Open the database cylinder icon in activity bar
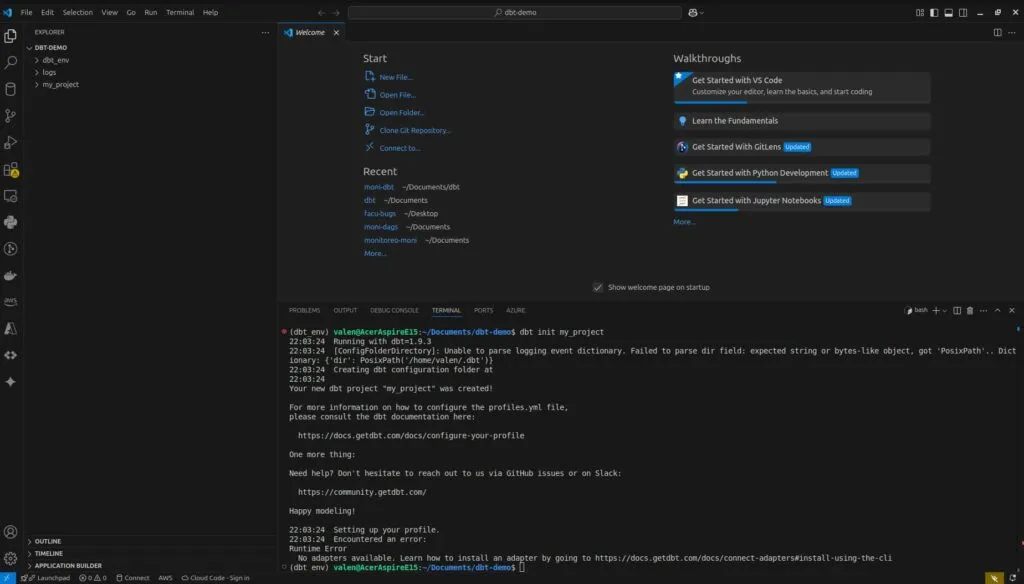Image resolution: width=1024 pixels, height=584 pixels. (x=10, y=89)
